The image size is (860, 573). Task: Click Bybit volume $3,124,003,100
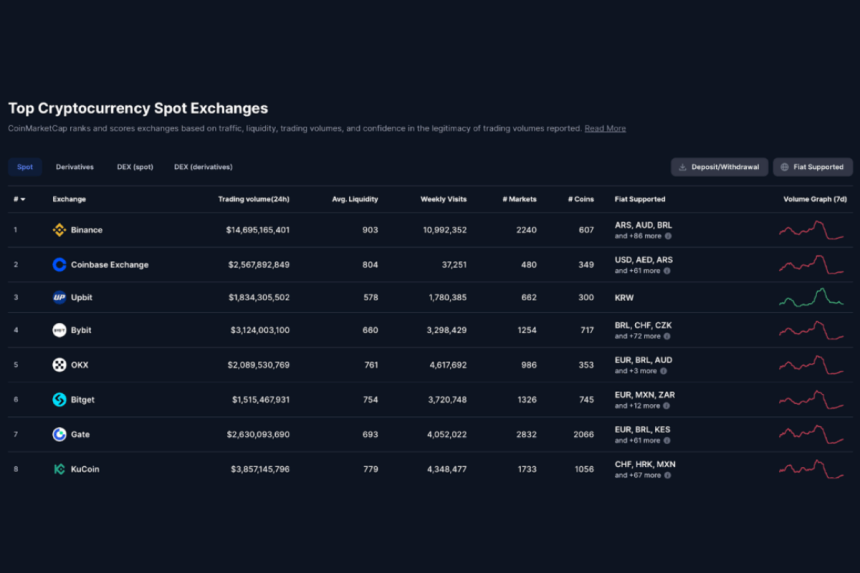point(260,330)
